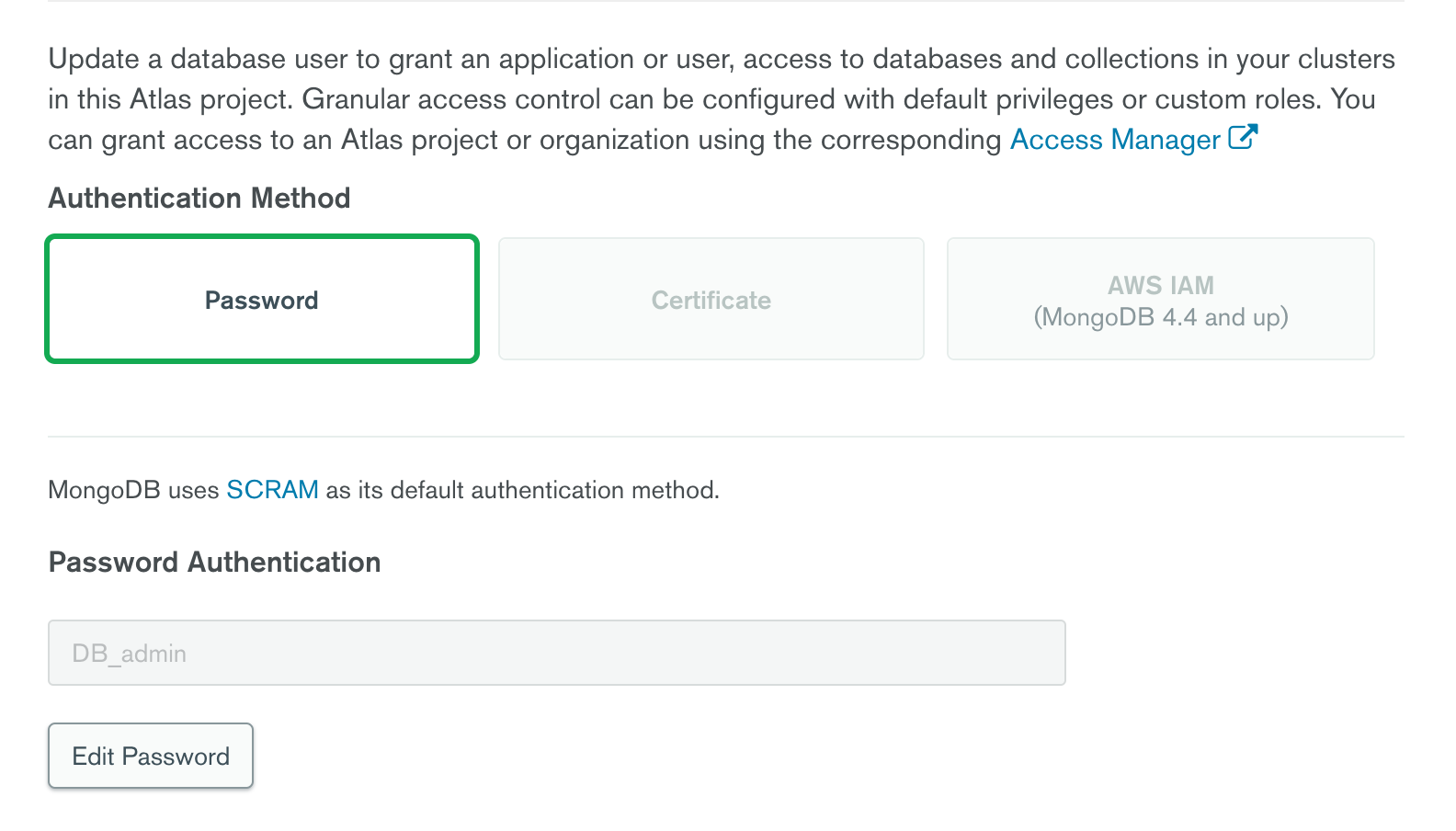Click the Edit Password button
Screen dimensions: 1456x831
tap(151, 756)
